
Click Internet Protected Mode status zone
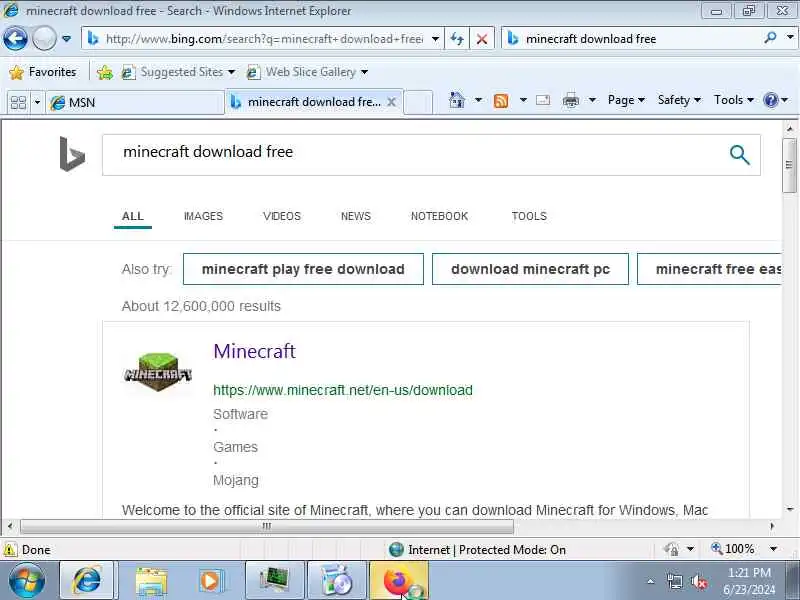pos(478,549)
